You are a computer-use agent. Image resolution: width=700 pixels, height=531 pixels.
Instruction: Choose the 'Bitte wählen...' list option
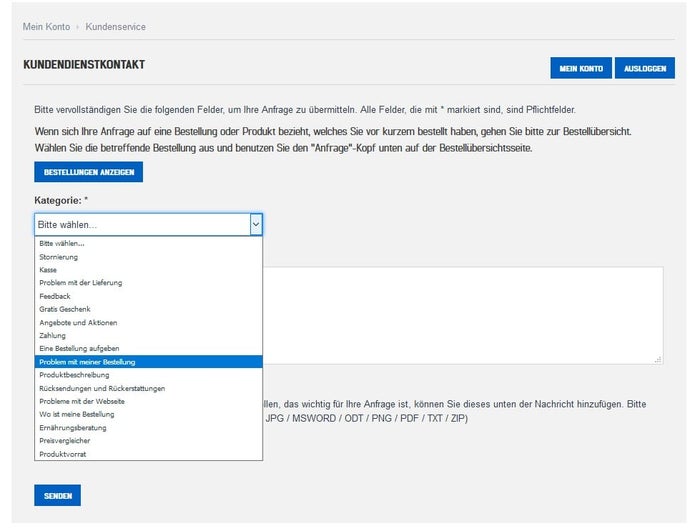pos(148,244)
